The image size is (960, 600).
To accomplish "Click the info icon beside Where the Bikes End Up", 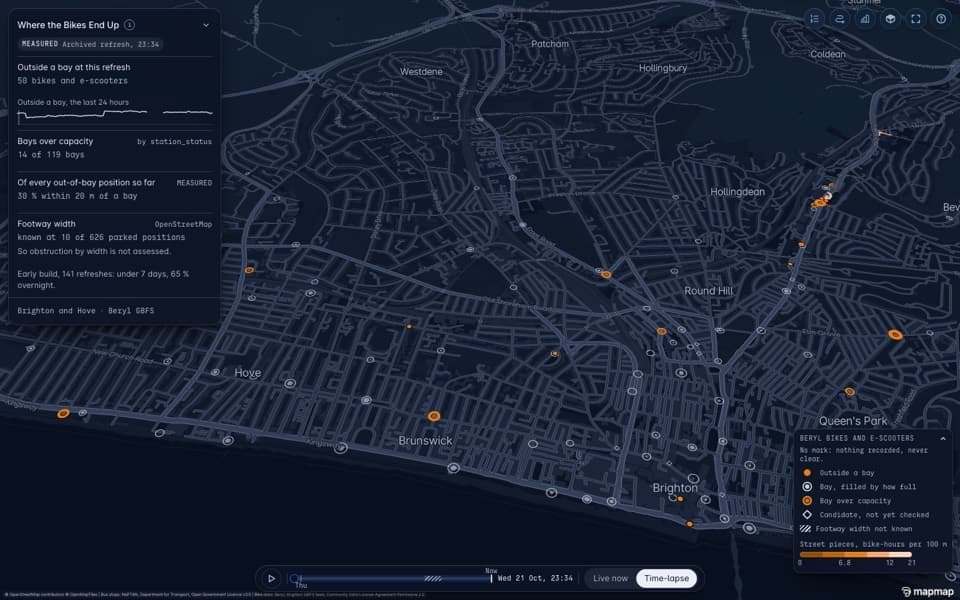I will point(130,25).
